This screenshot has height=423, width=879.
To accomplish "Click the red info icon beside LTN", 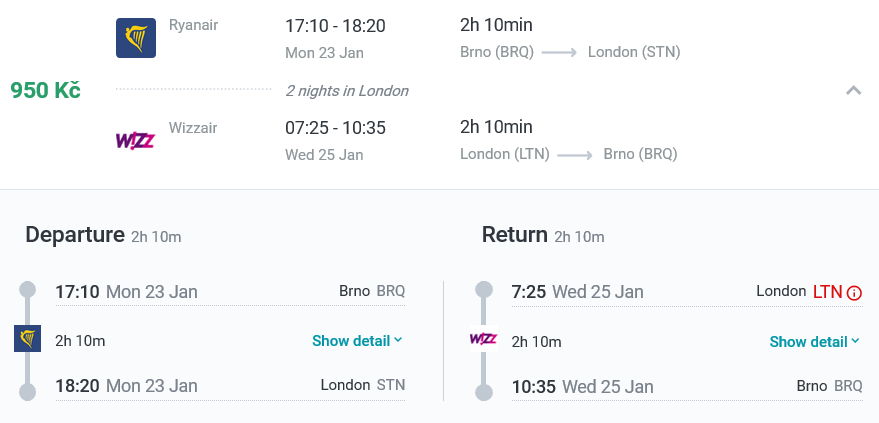I will point(854,292).
